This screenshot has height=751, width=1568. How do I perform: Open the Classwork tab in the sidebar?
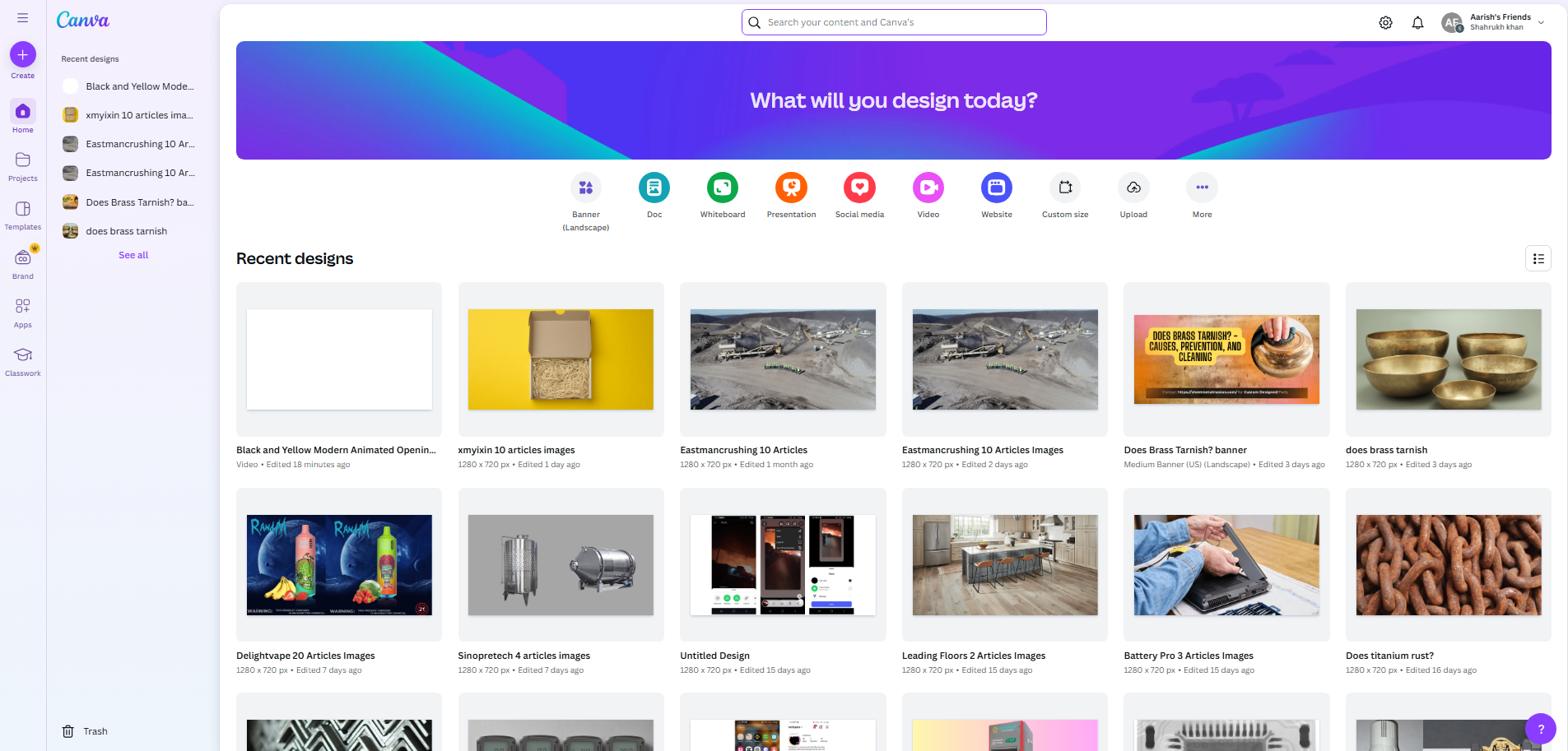coord(22,359)
